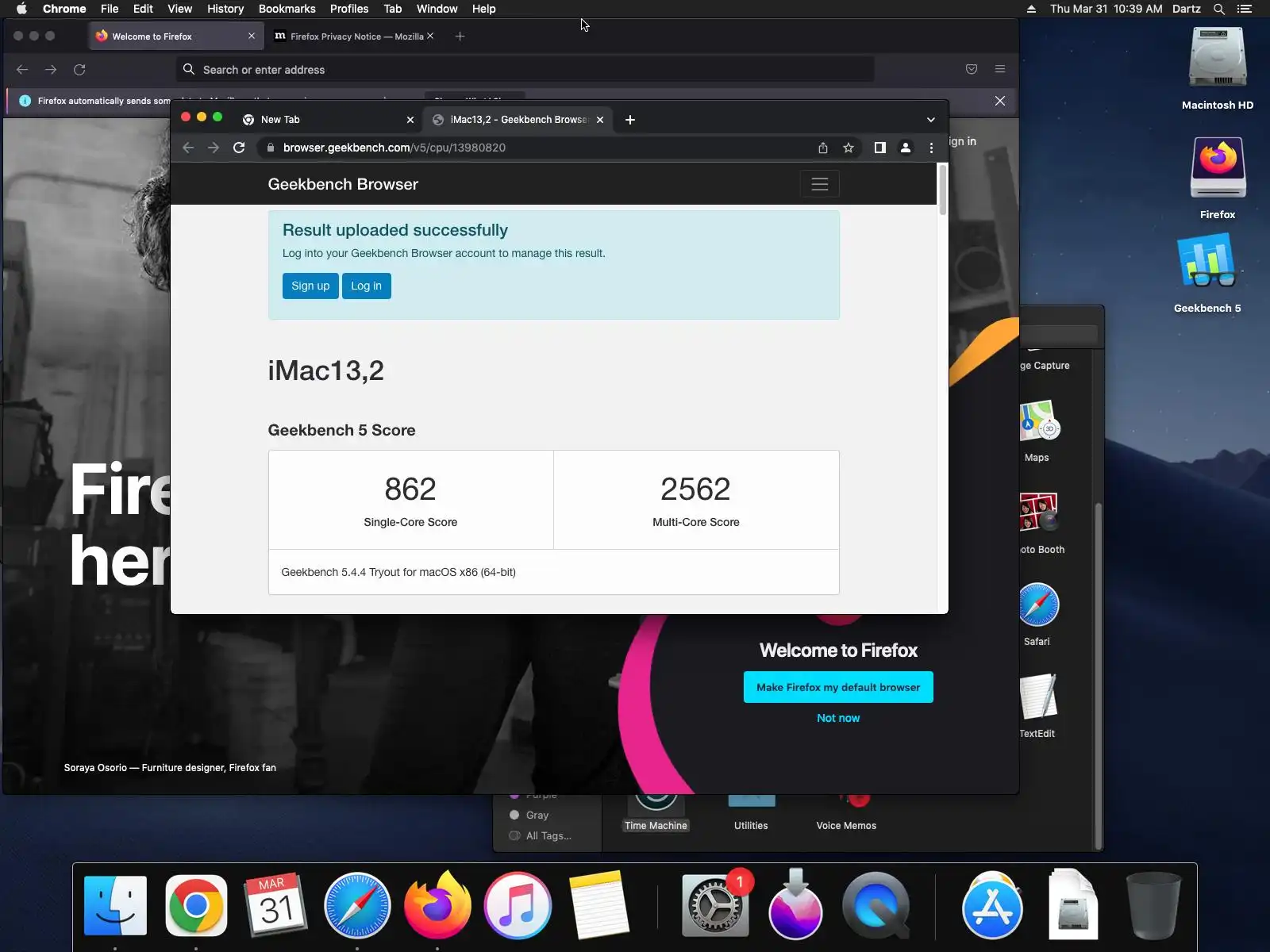Image resolution: width=1270 pixels, height=952 pixels.
Task: Open Spotlight search in menu bar
Action: (x=1219, y=9)
